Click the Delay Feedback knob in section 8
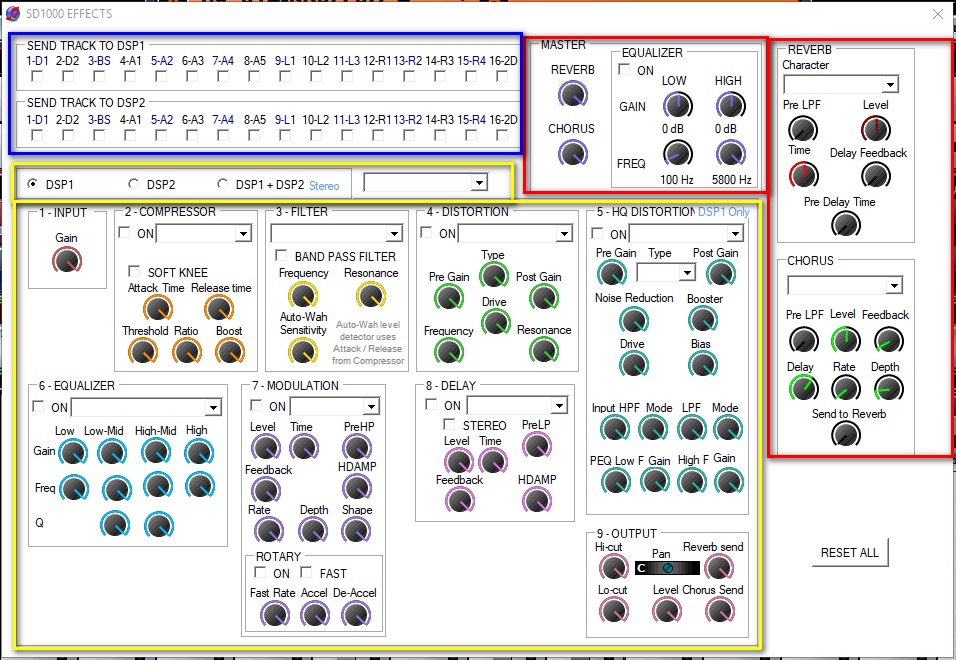Screen dimensions: 956x660 tap(460, 501)
